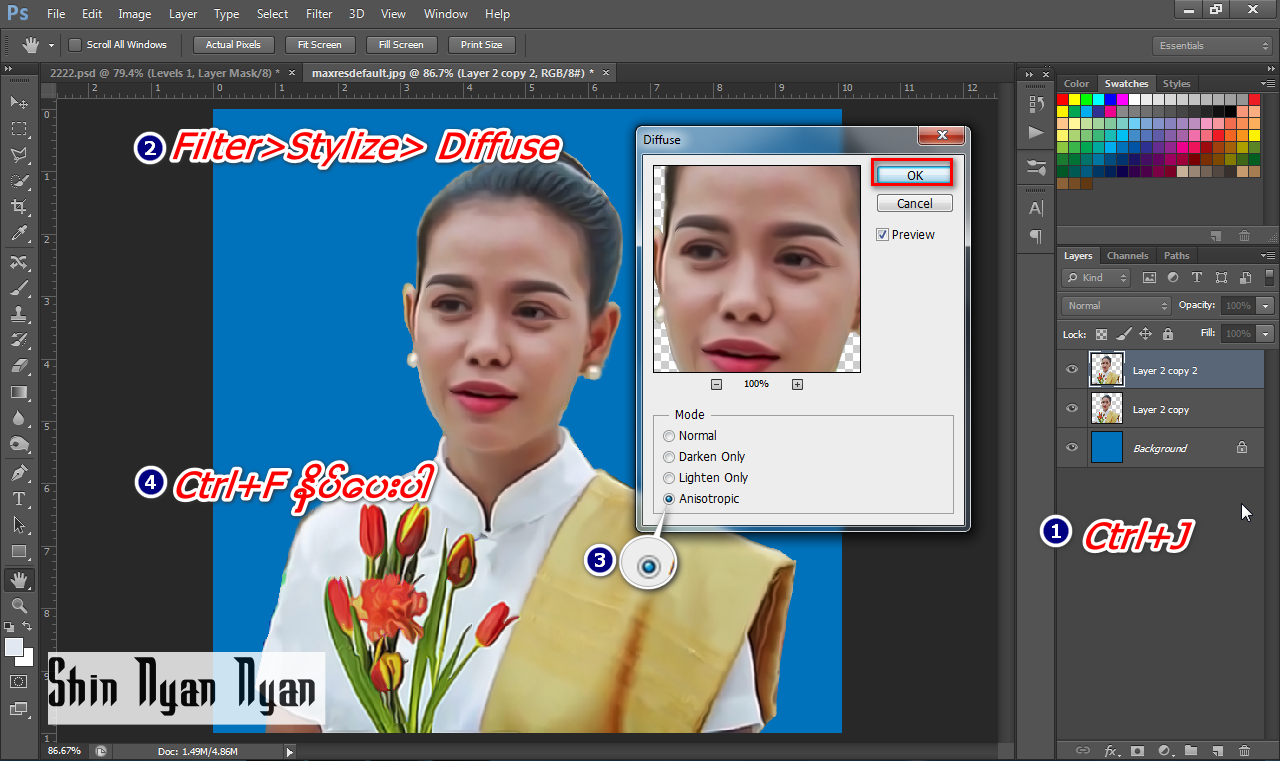Open Normal blend mode dropdown

pos(1116,306)
